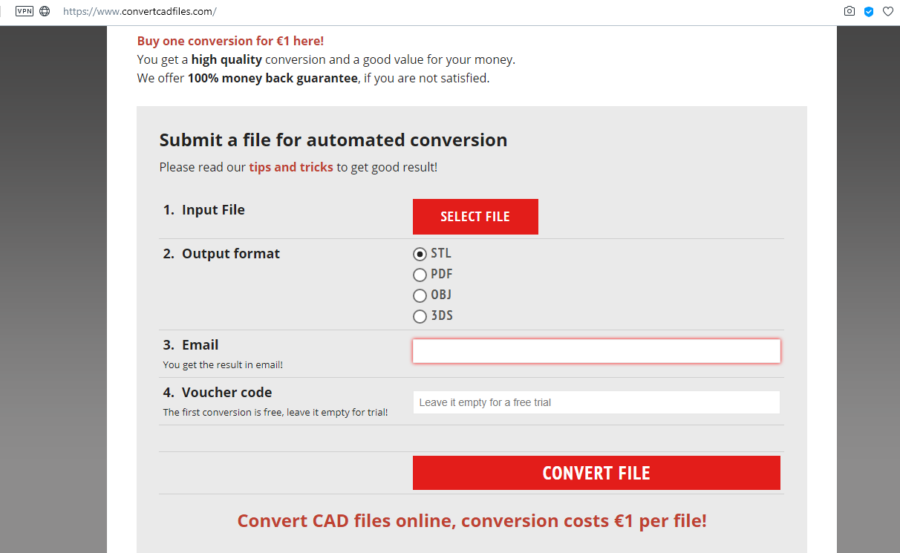The image size is (900, 553).
Task: Select the STL output format
Action: (x=420, y=254)
